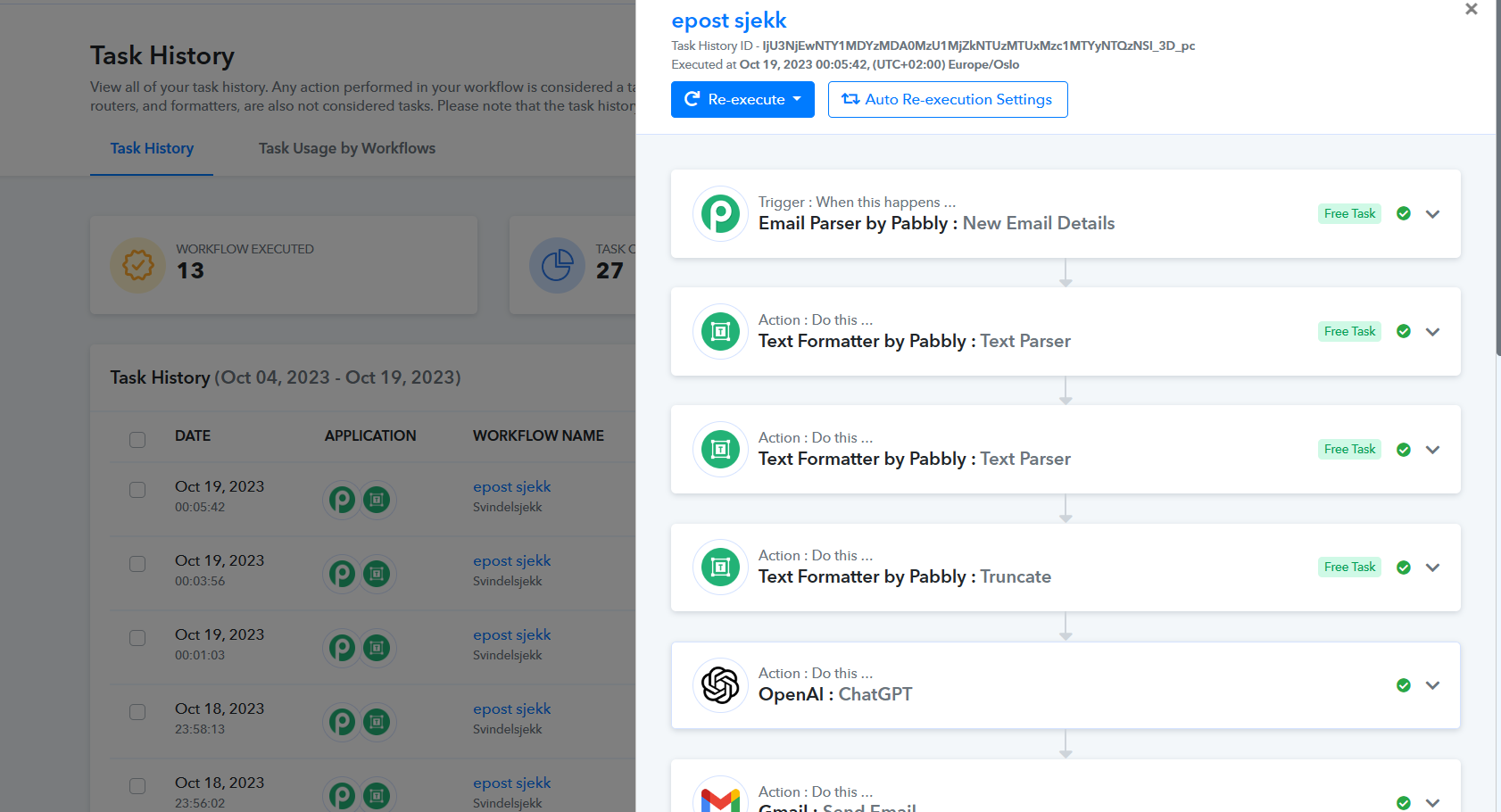This screenshot has height=812, width=1501.
Task: Click the first Text Parser step's Text Formatter icon
Action: [x=720, y=332]
